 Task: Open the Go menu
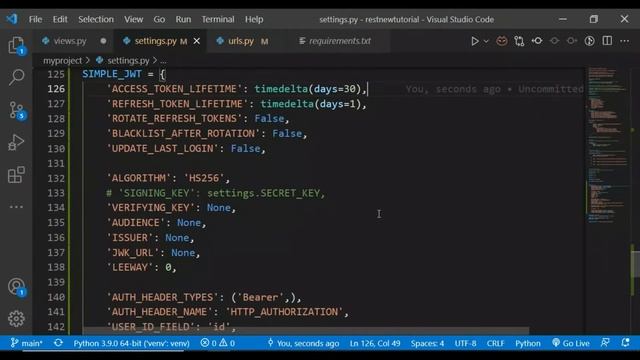[159, 19]
